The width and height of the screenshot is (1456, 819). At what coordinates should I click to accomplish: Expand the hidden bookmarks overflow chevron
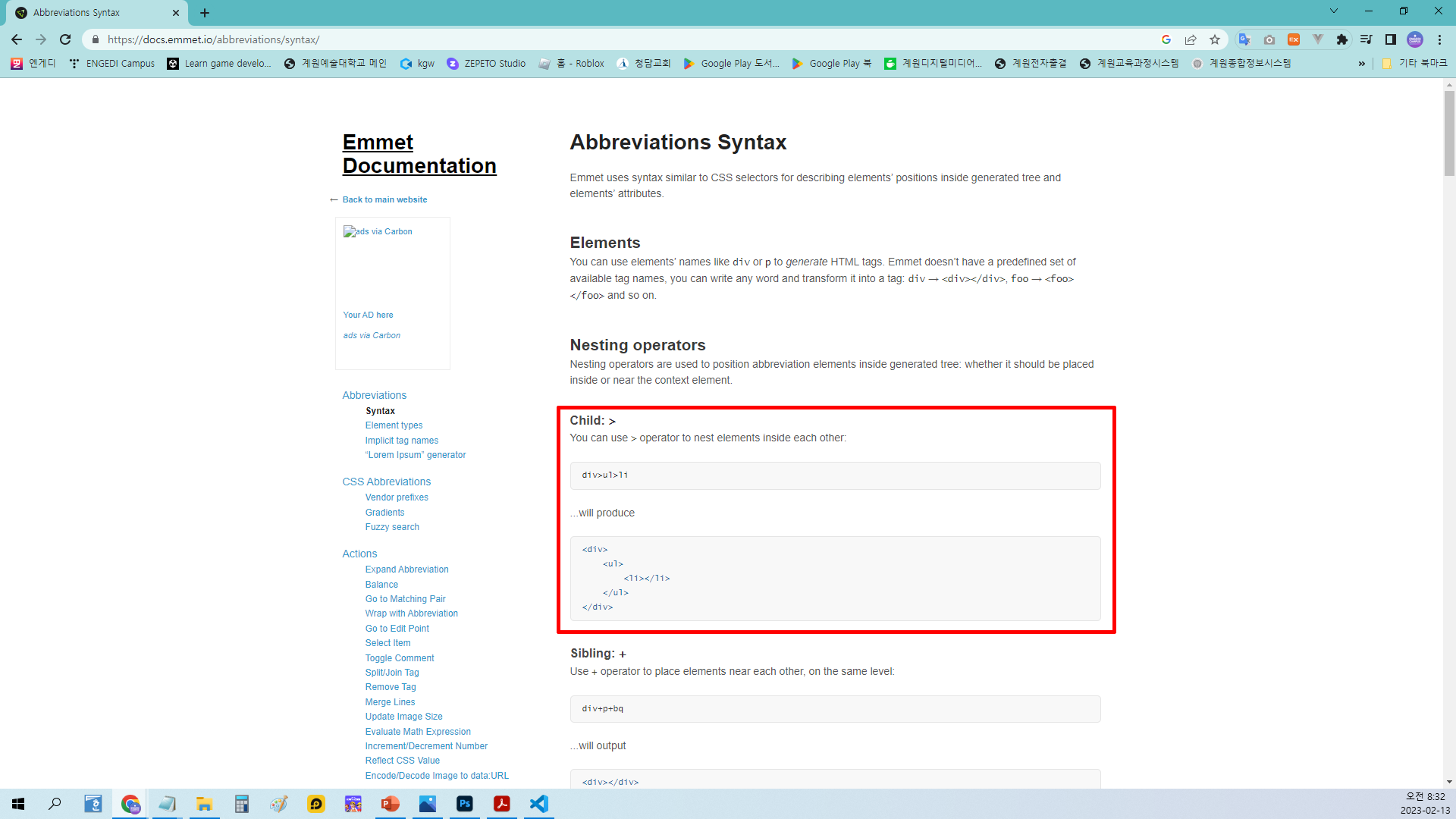pos(1362,64)
